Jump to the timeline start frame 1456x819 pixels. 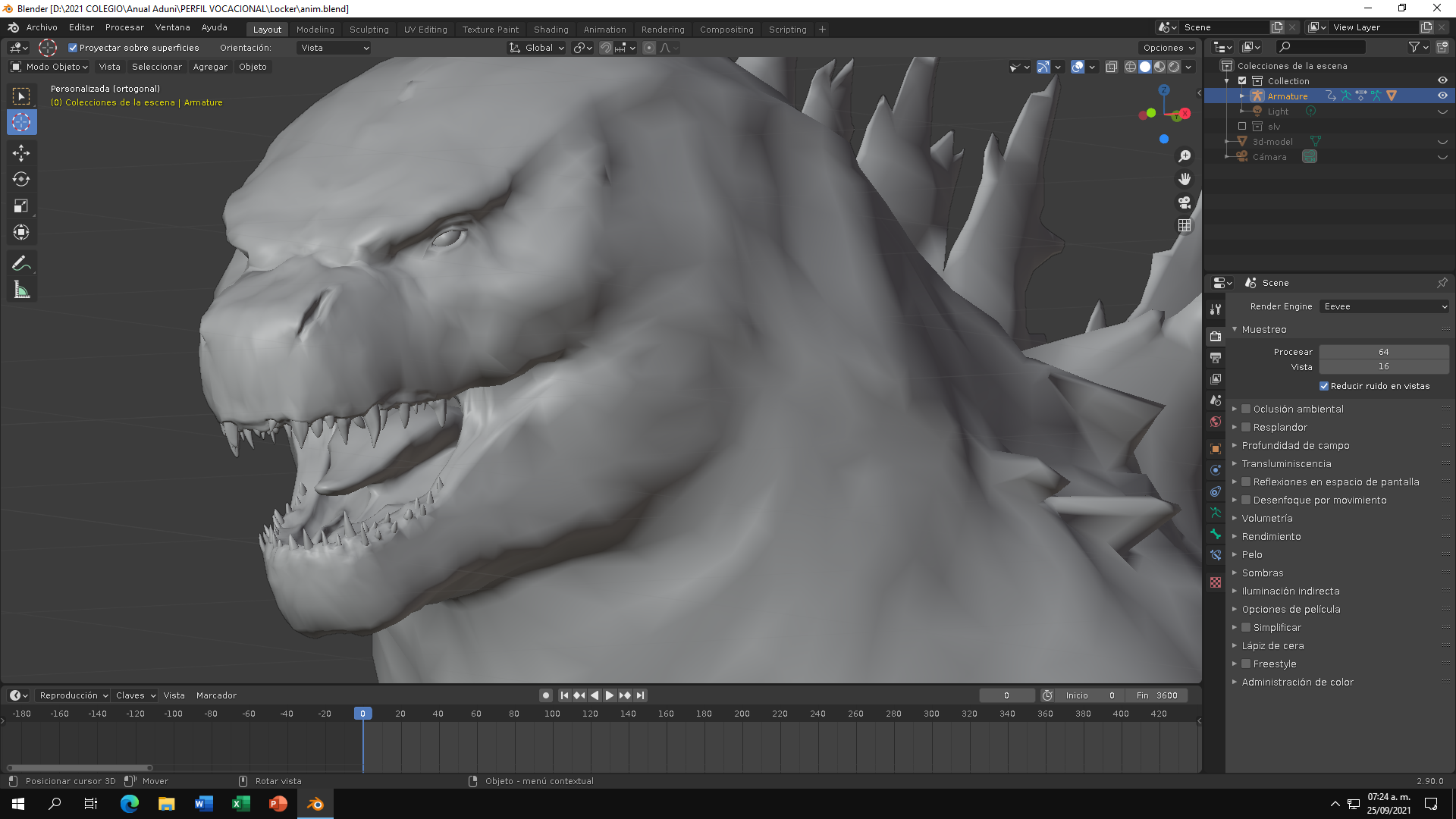click(564, 695)
